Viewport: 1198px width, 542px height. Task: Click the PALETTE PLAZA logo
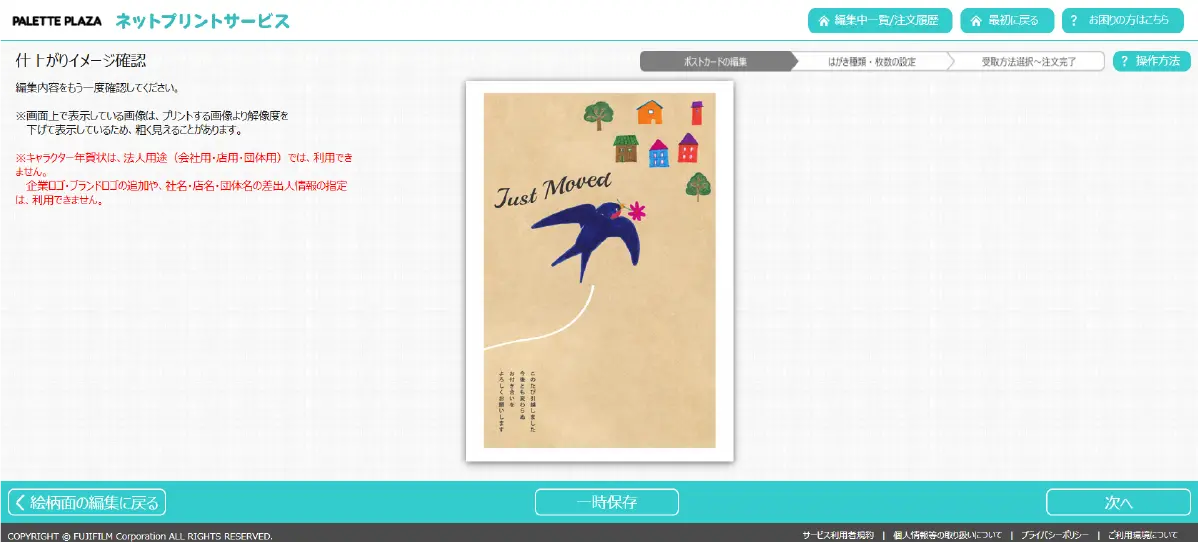tap(56, 21)
